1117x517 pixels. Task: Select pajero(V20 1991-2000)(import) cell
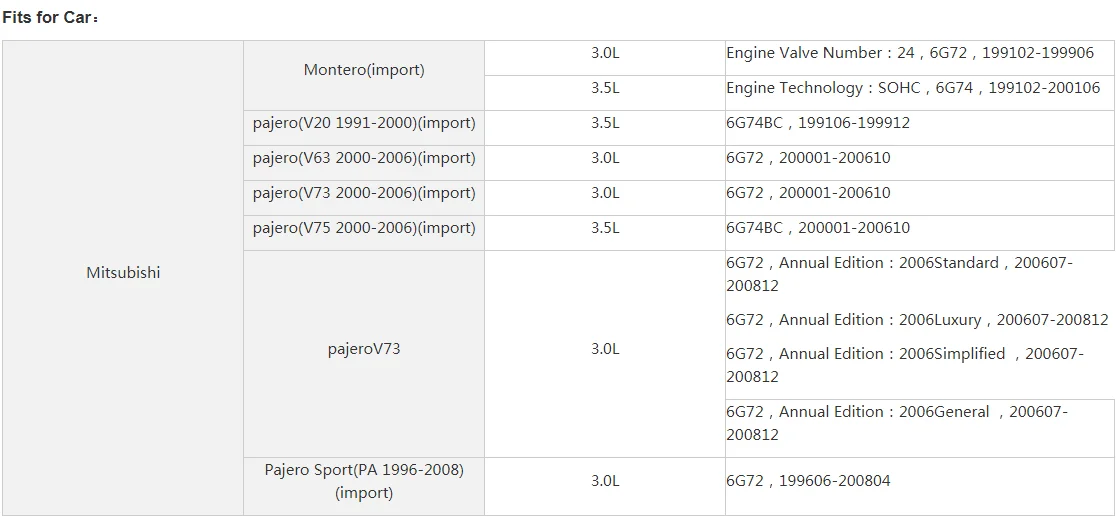click(x=364, y=123)
